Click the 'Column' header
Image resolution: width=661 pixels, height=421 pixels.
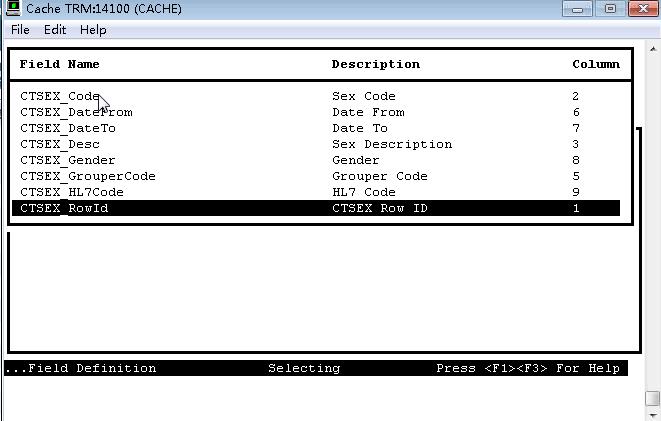pos(596,64)
